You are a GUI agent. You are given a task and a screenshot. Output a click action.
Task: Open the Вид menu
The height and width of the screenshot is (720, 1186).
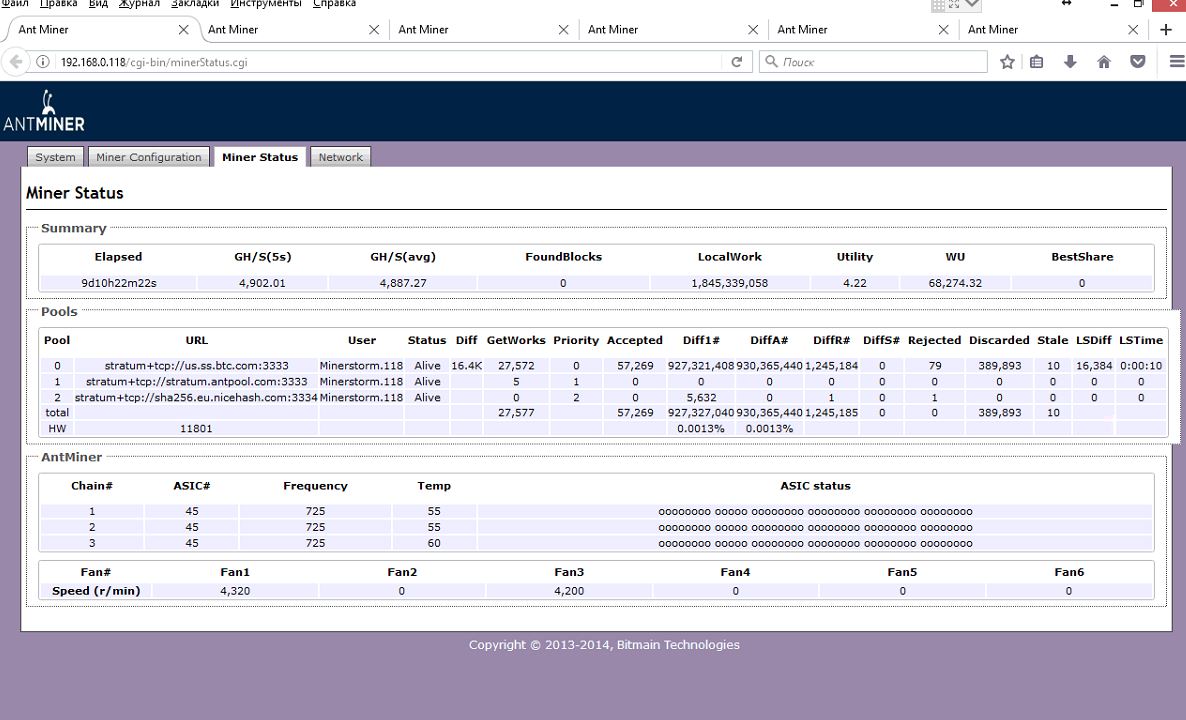(x=98, y=4)
